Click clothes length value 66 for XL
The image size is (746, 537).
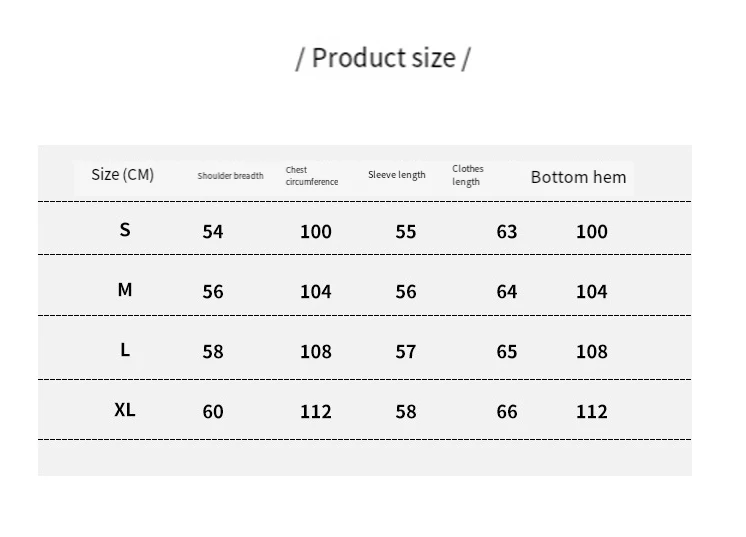pyautogui.click(x=507, y=412)
